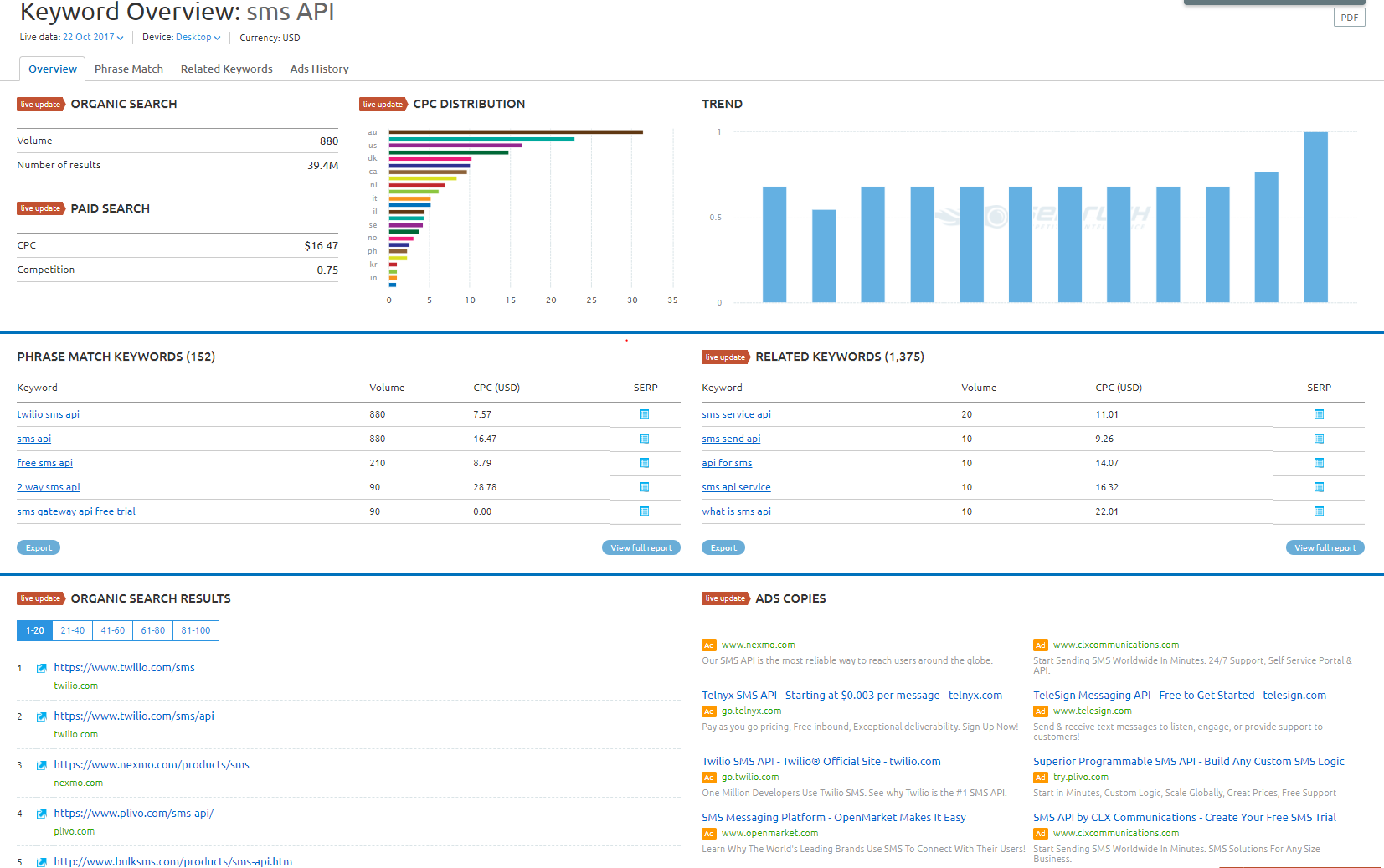Image resolution: width=1384 pixels, height=868 pixels.
Task: Open the SERP report icon for "sms service api"
Action: click(1319, 413)
